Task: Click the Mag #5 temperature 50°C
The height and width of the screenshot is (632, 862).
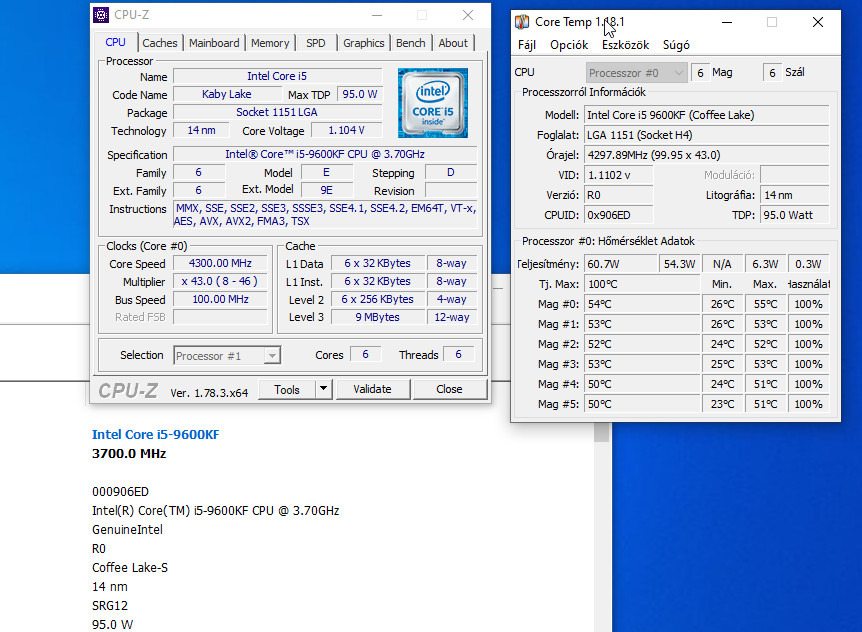Action: point(642,404)
